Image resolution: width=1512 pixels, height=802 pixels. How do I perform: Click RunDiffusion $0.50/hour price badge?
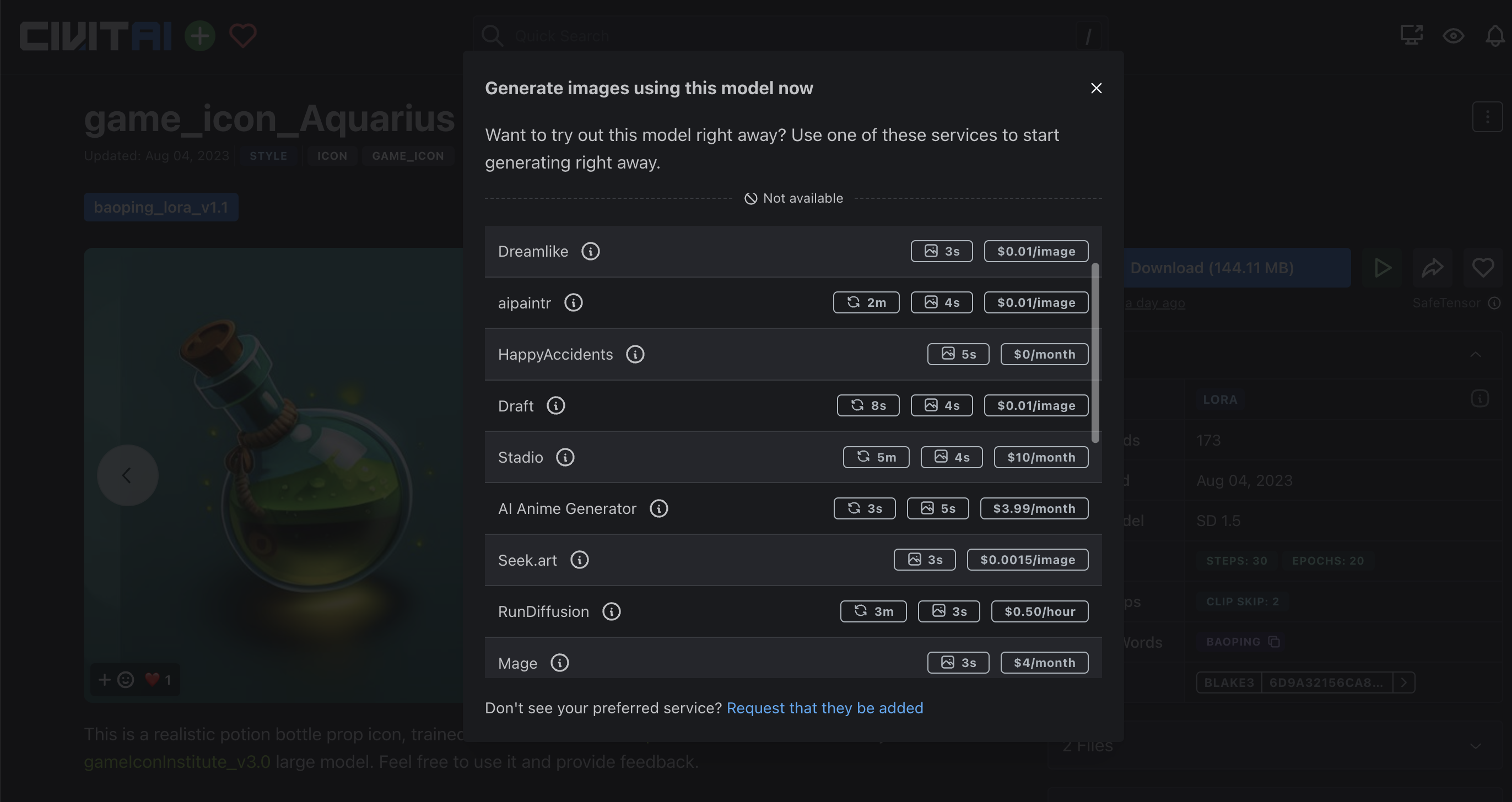click(1039, 611)
